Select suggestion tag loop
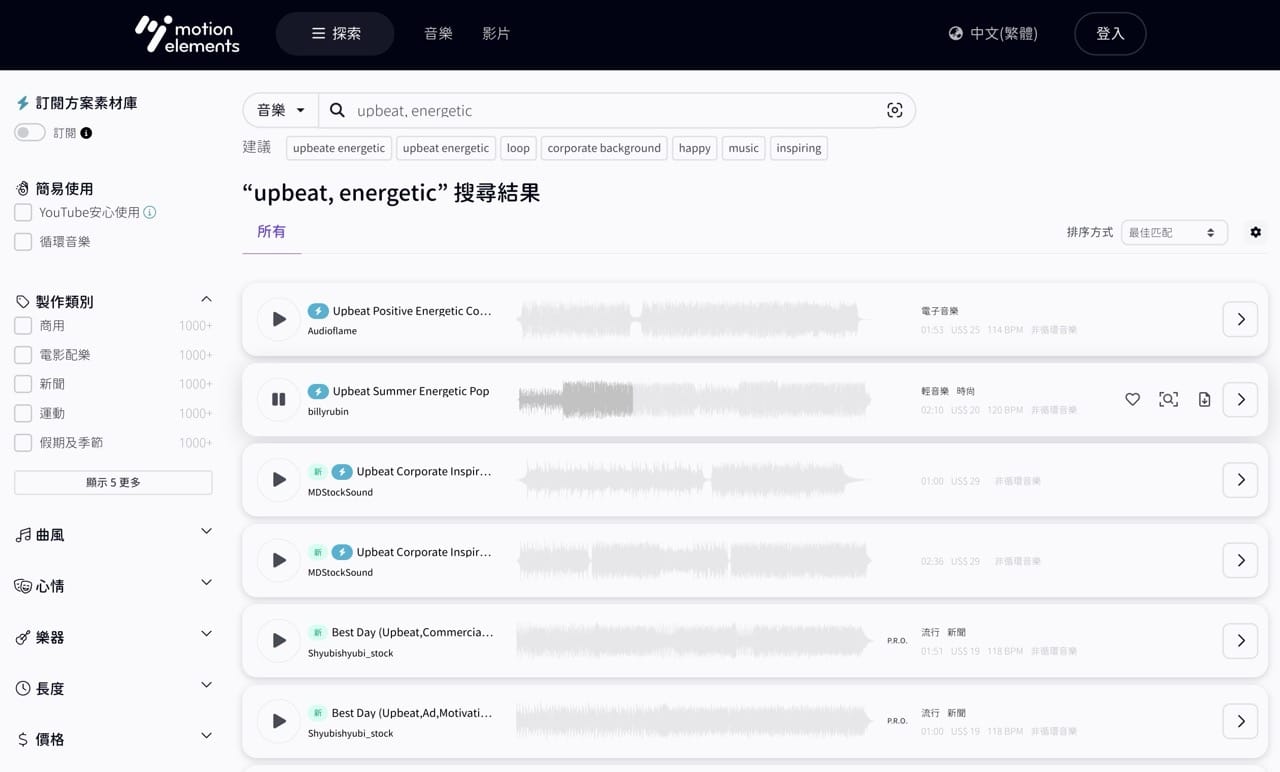Viewport: 1280px width, 772px height. coord(518,148)
